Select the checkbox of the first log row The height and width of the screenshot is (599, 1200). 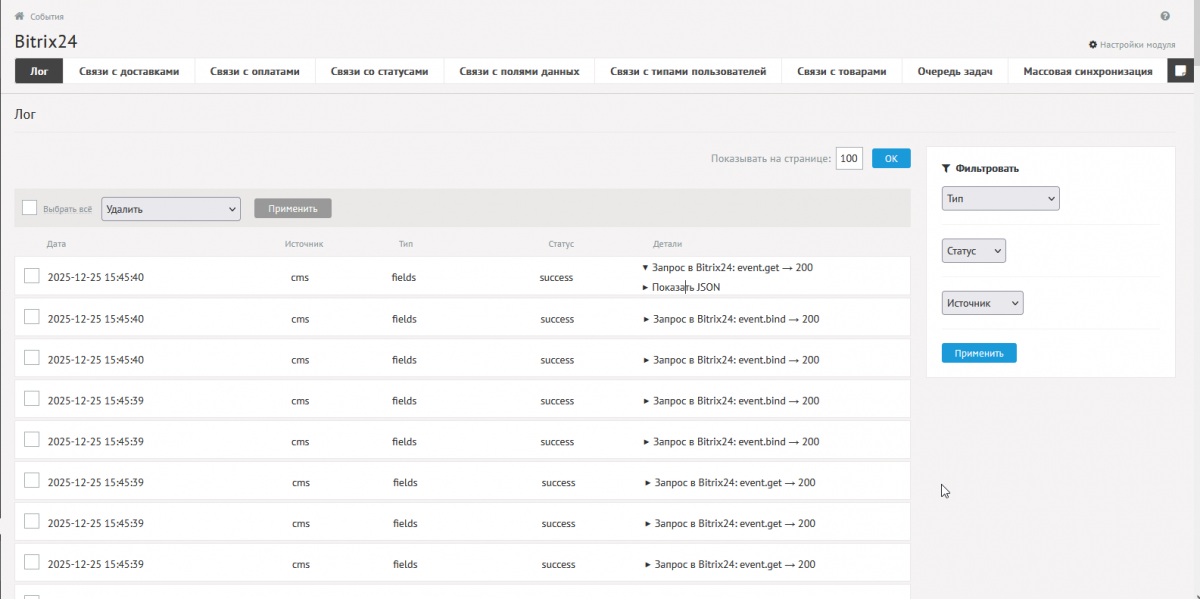click(x=32, y=276)
